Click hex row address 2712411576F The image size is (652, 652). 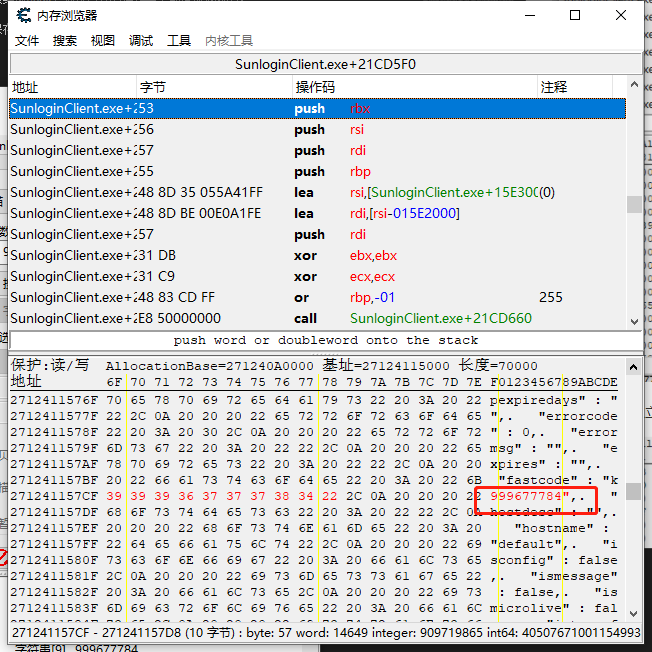coord(54,400)
